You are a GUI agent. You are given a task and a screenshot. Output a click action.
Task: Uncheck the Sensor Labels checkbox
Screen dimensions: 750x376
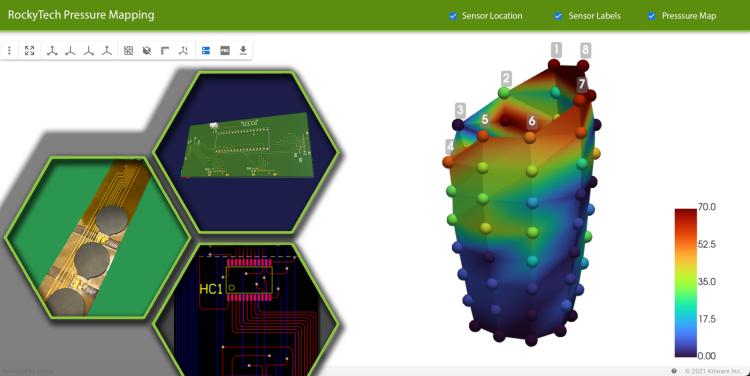[558, 16]
